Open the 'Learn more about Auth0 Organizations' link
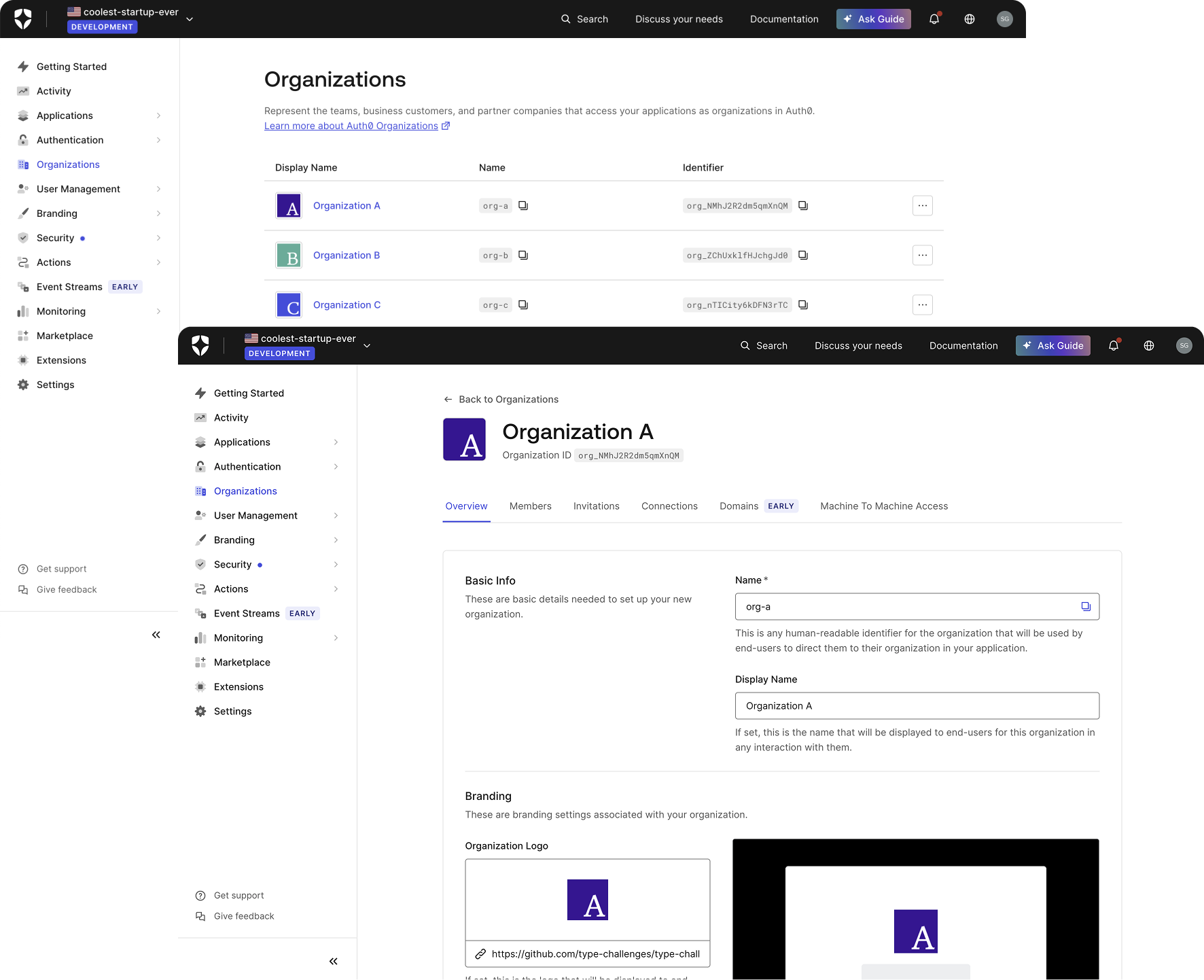The image size is (1204, 980). click(351, 126)
